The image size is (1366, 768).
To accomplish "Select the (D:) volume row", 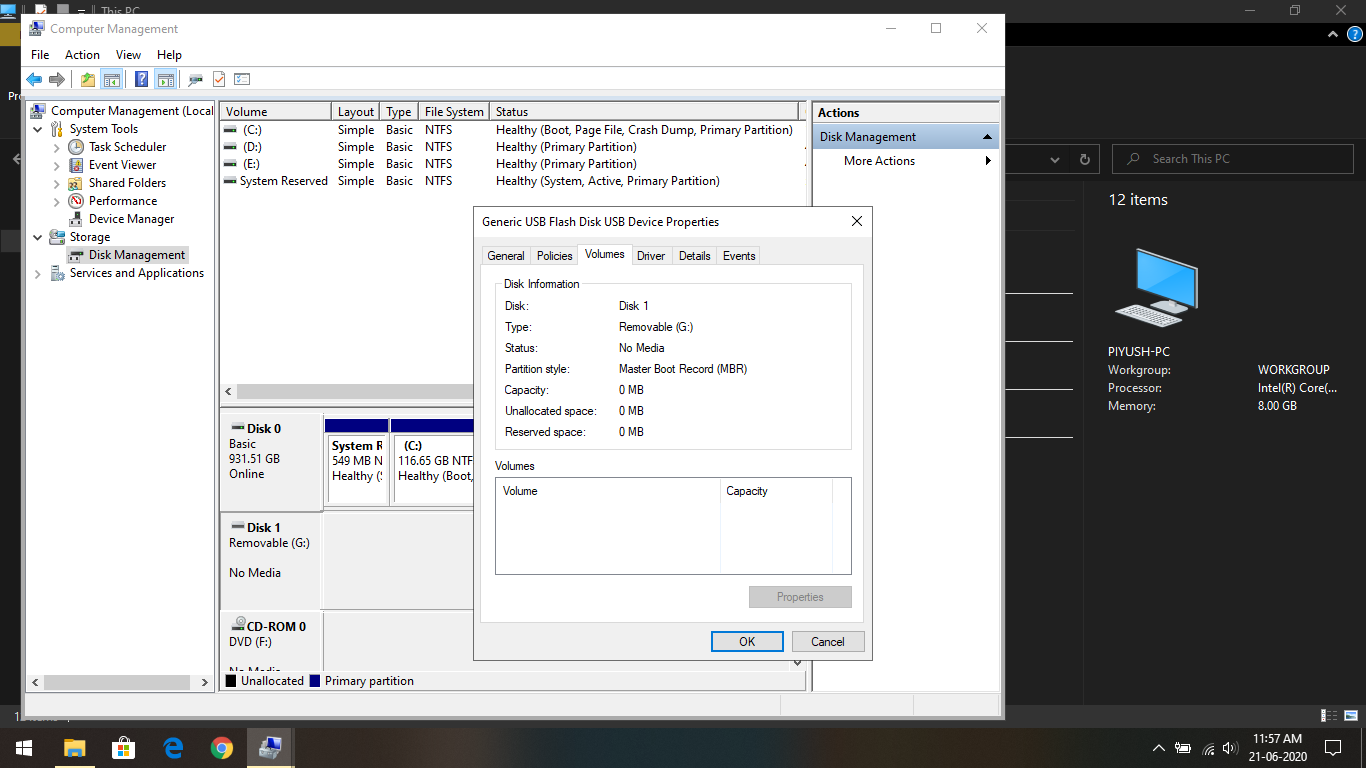I will click(510, 147).
